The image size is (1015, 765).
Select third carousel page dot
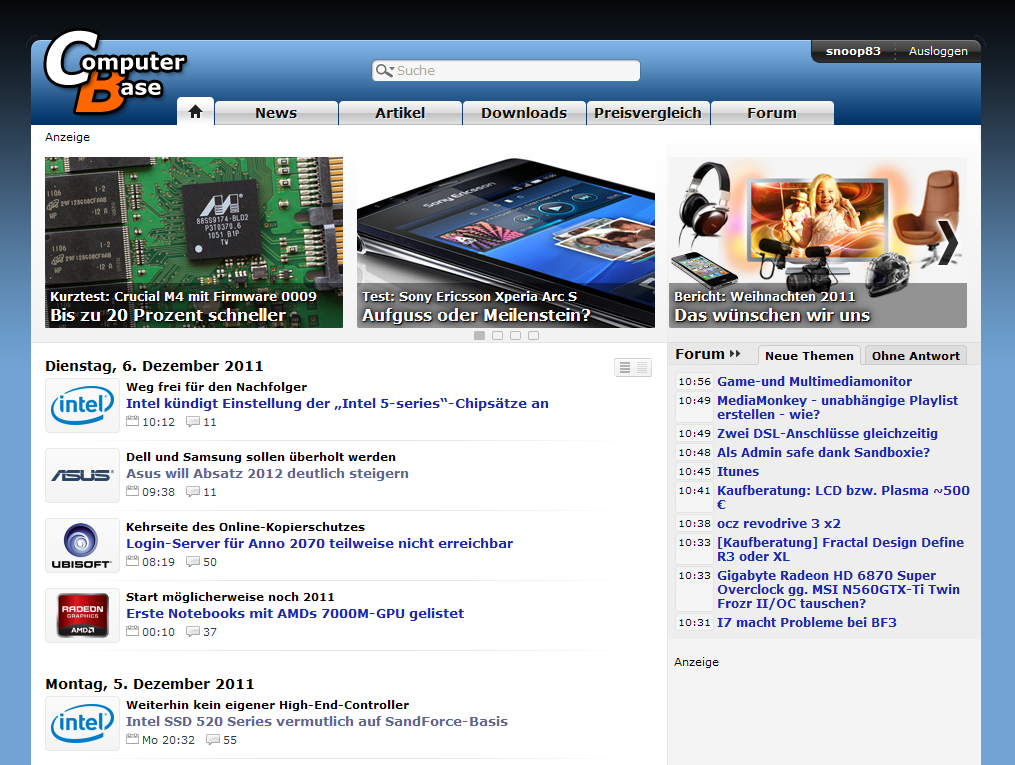click(515, 335)
